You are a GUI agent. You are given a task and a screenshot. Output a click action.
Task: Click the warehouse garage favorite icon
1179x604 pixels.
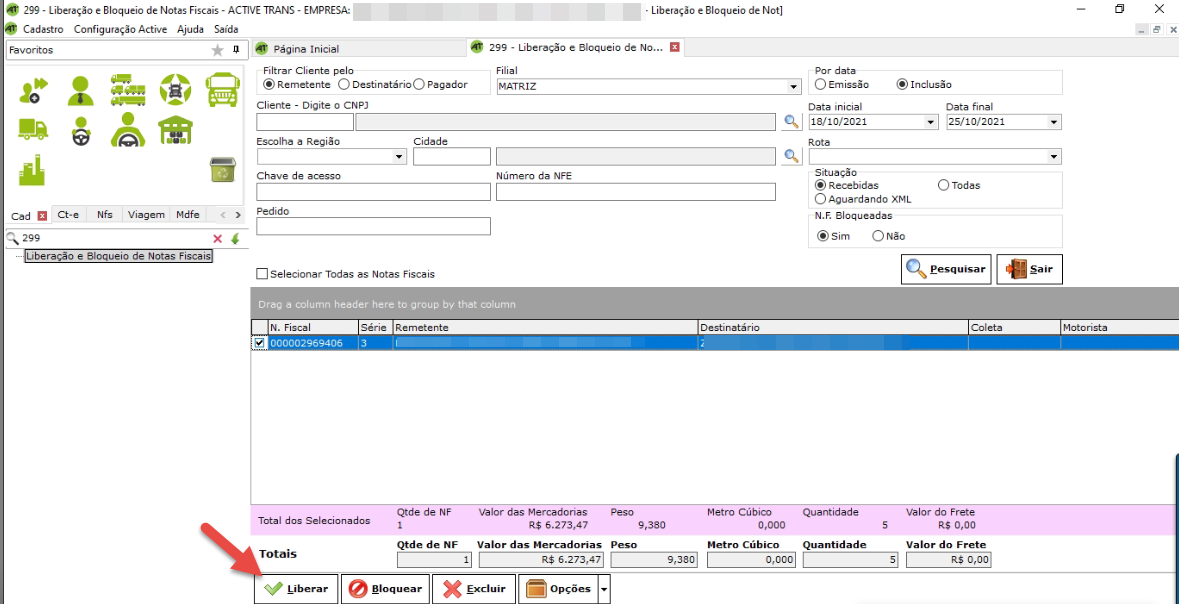pyautogui.click(x=175, y=130)
